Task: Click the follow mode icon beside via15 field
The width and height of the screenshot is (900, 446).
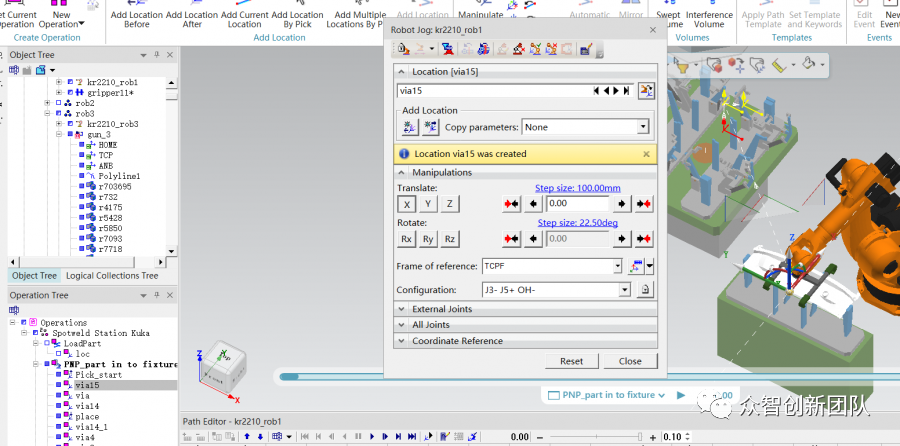Action: 646,90
